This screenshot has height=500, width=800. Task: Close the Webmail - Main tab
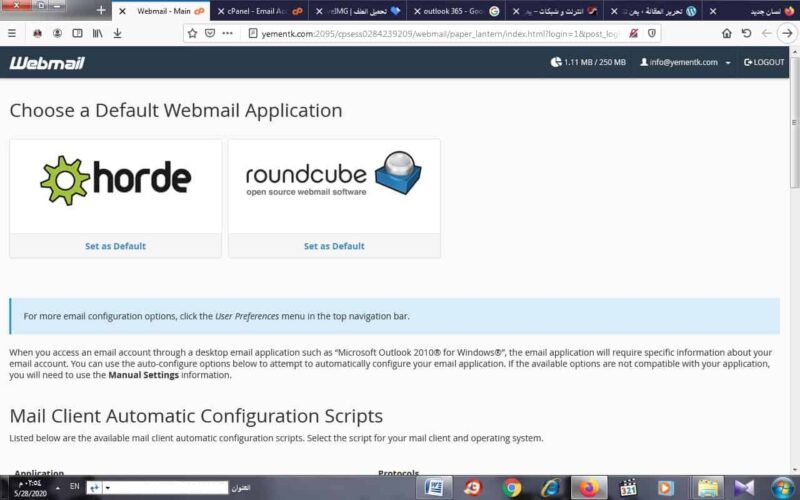click(122, 11)
